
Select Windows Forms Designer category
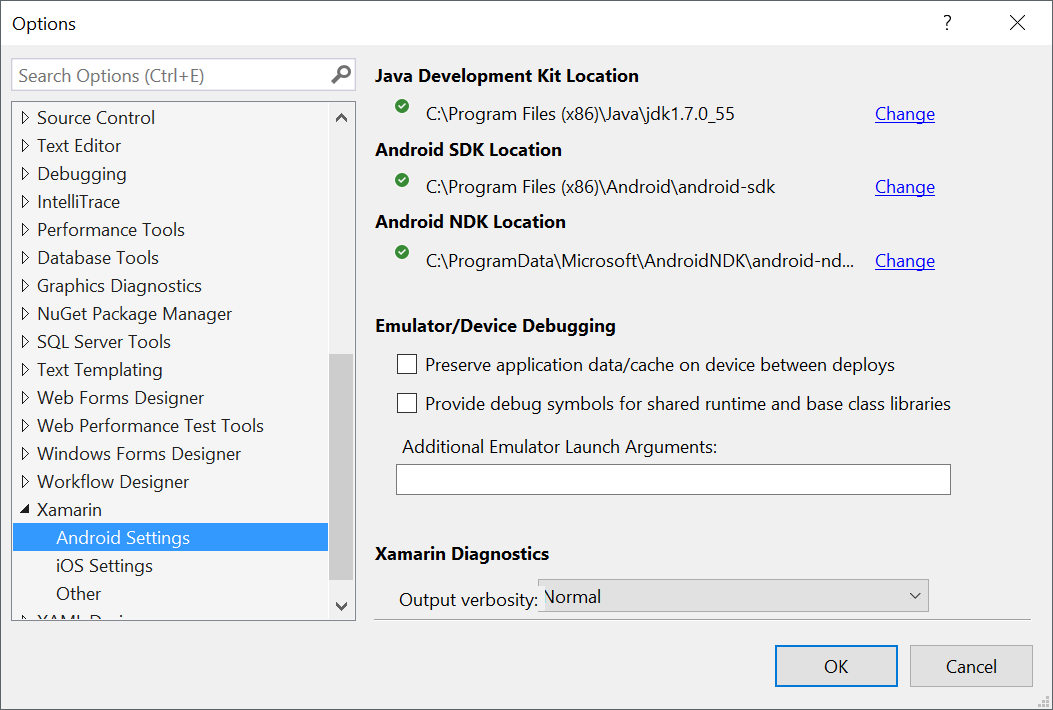click(x=139, y=454)
